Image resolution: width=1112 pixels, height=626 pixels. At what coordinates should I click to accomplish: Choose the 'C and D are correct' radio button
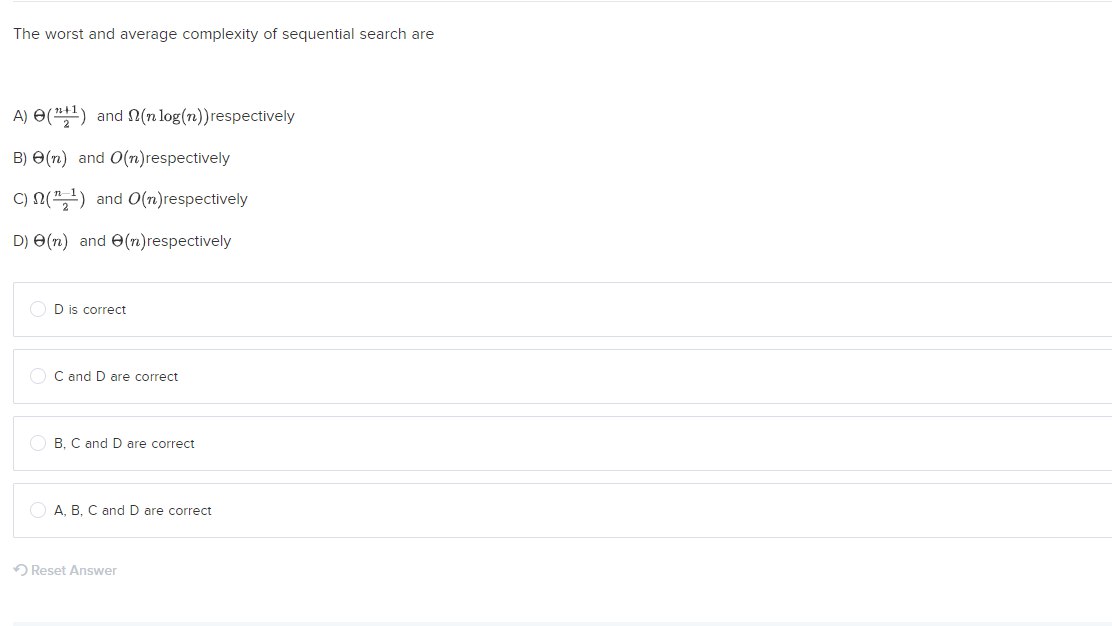pyautogui.click(x=38, y=376)
